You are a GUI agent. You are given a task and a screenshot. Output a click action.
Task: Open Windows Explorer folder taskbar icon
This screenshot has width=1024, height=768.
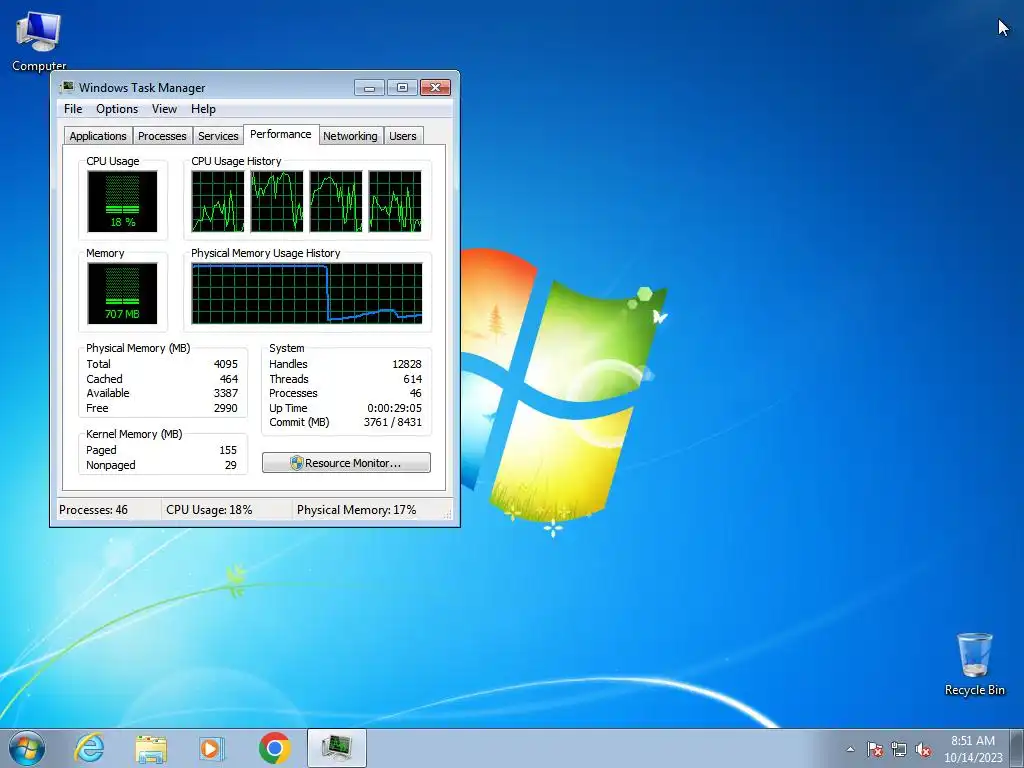[x=151, y=748]
